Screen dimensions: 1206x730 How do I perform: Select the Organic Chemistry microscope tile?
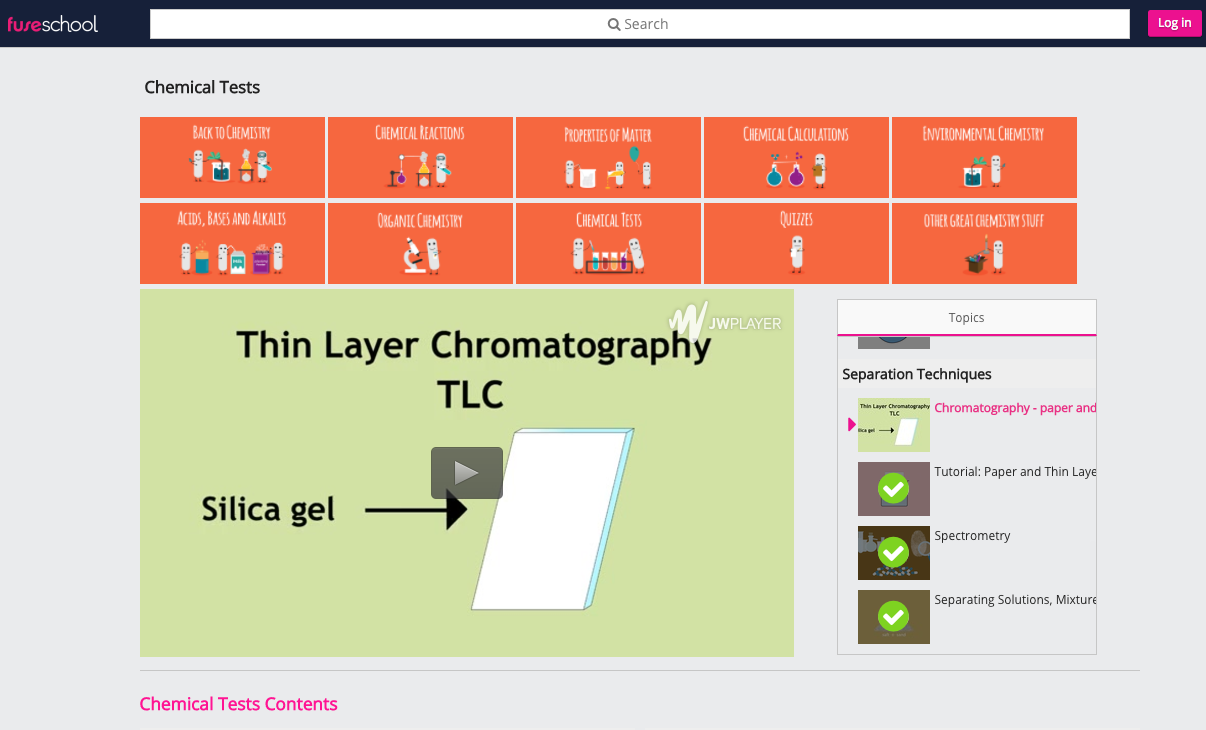click(x=420, y=243)
